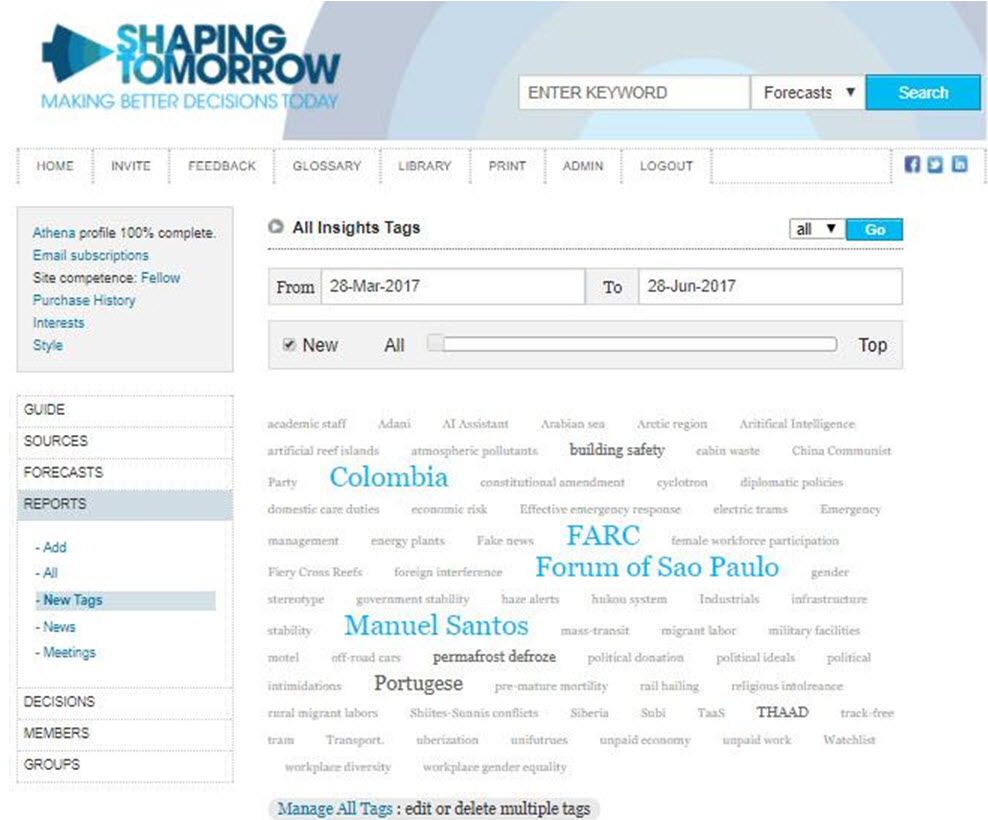Image resolution: width=988 pixels, height=820 pixels.
Task: Open the Forecasts search type dropdown
Action: [807, 93]
